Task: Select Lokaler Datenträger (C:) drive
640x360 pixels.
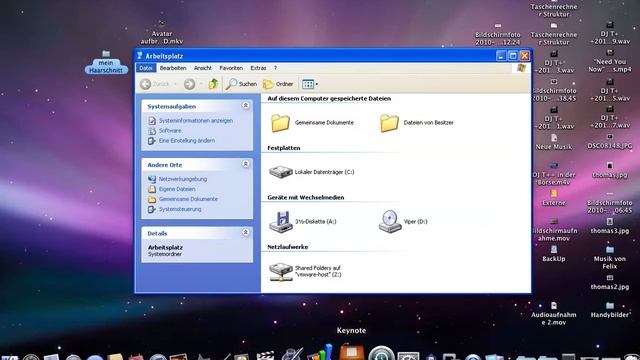Action: click(x=281, y=172)
